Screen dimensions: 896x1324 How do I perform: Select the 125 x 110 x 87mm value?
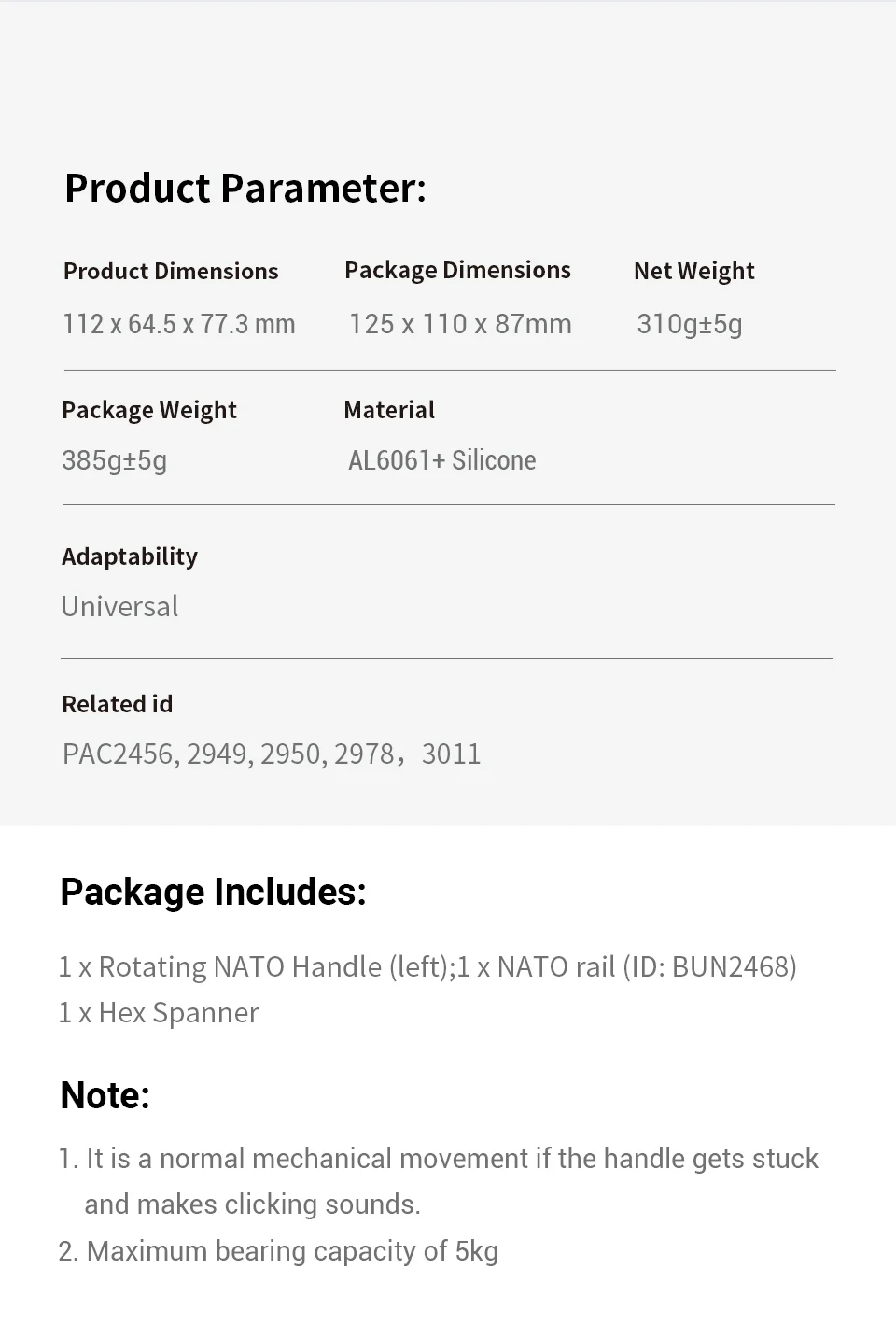pyautogui.click(x=460, y=324)
